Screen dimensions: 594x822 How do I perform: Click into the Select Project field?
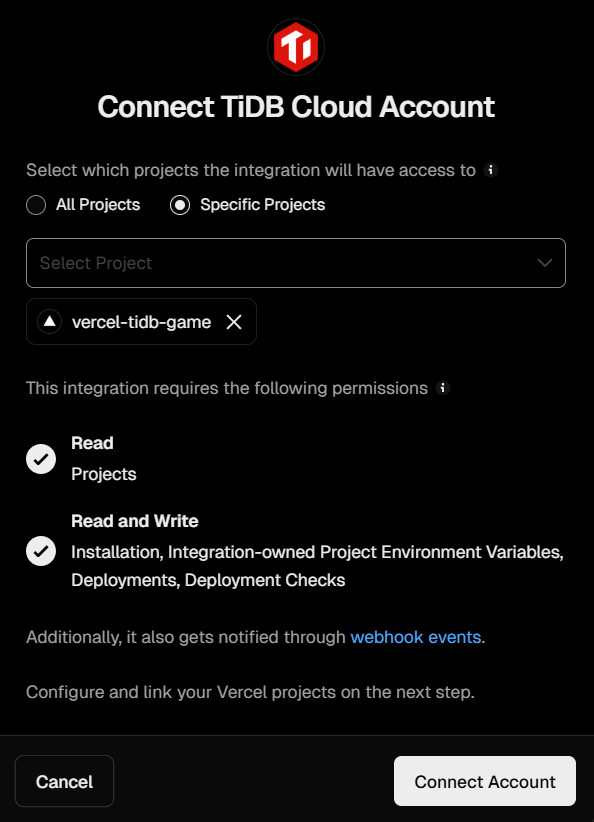[x=296, y=263]
